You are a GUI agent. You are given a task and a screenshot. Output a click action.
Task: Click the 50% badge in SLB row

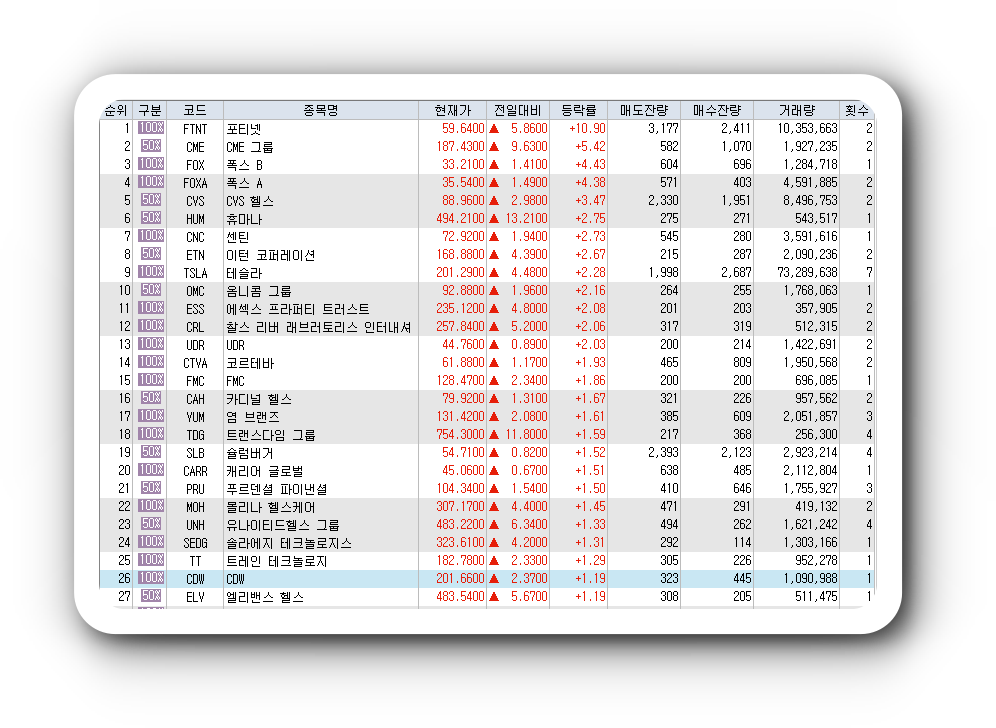pyautogui.click(x=151, y=452)
